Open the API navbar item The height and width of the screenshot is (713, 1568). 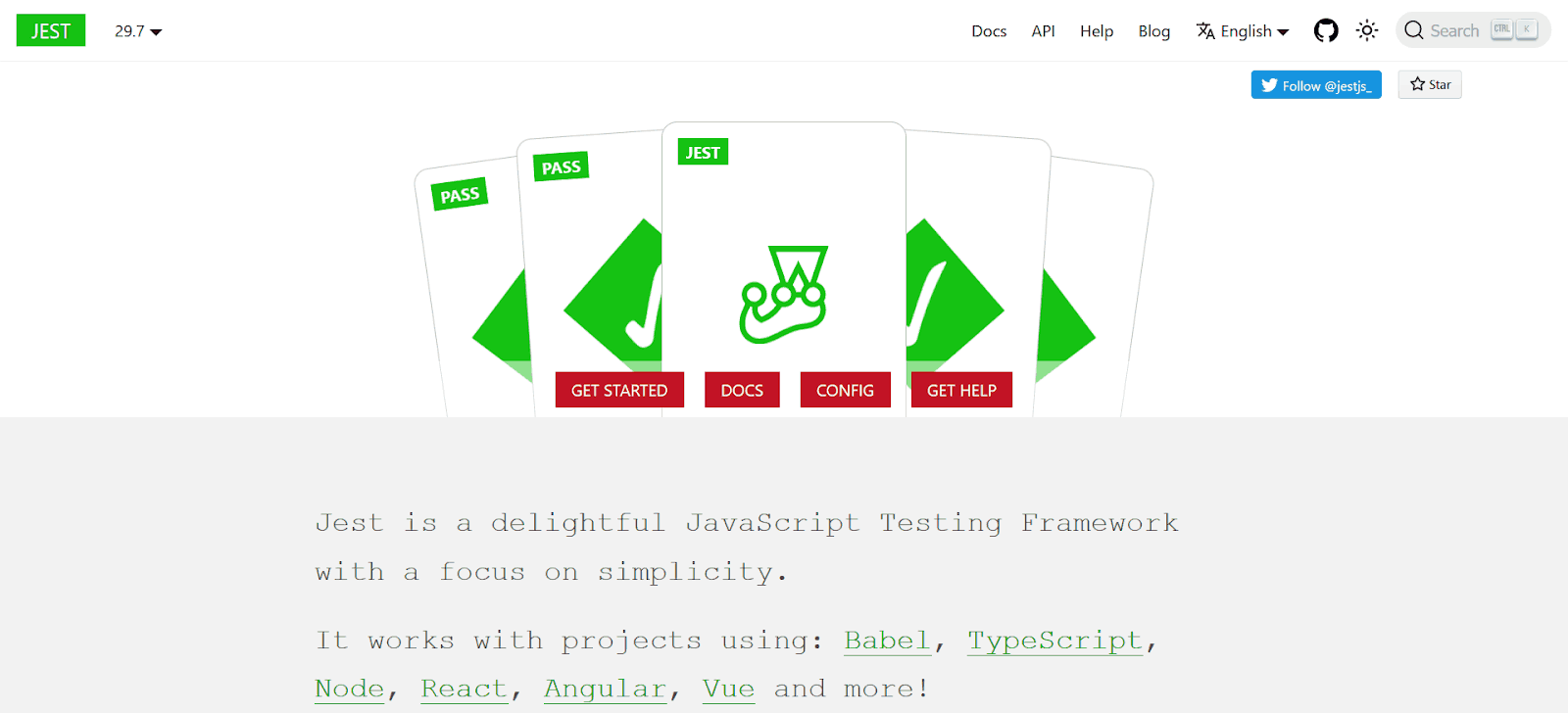(x=1043, y=31)
